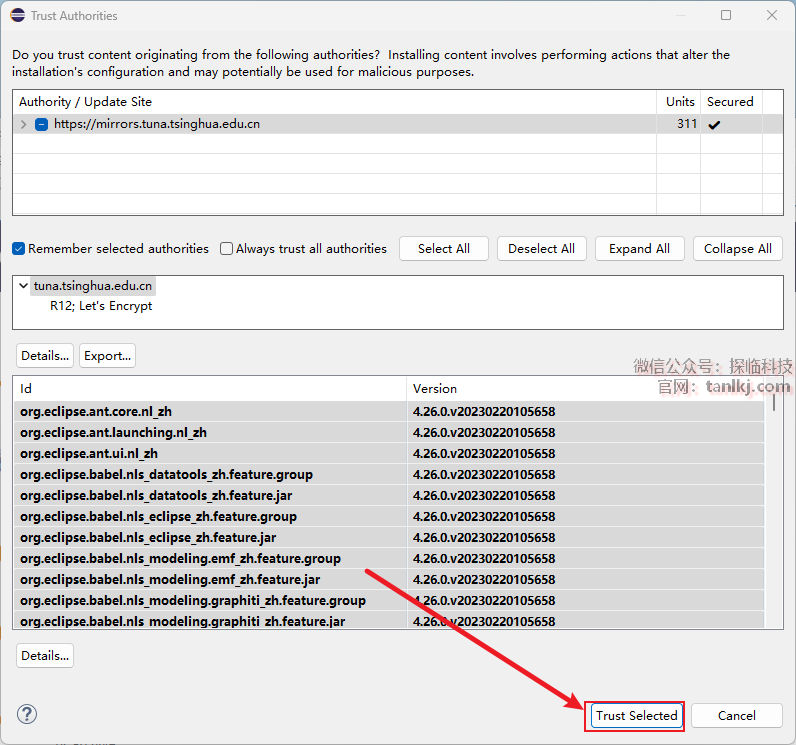Enable Always trust all authorities
This screenshot has width=796, height=745.
tap(227, 249)
